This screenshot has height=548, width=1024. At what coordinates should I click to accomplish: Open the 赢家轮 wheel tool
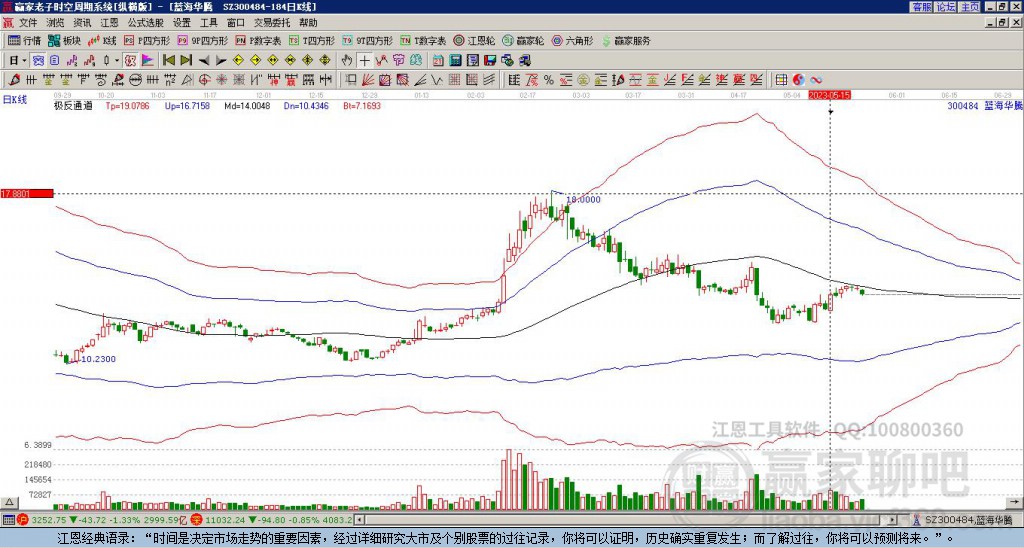click(523, 40)
